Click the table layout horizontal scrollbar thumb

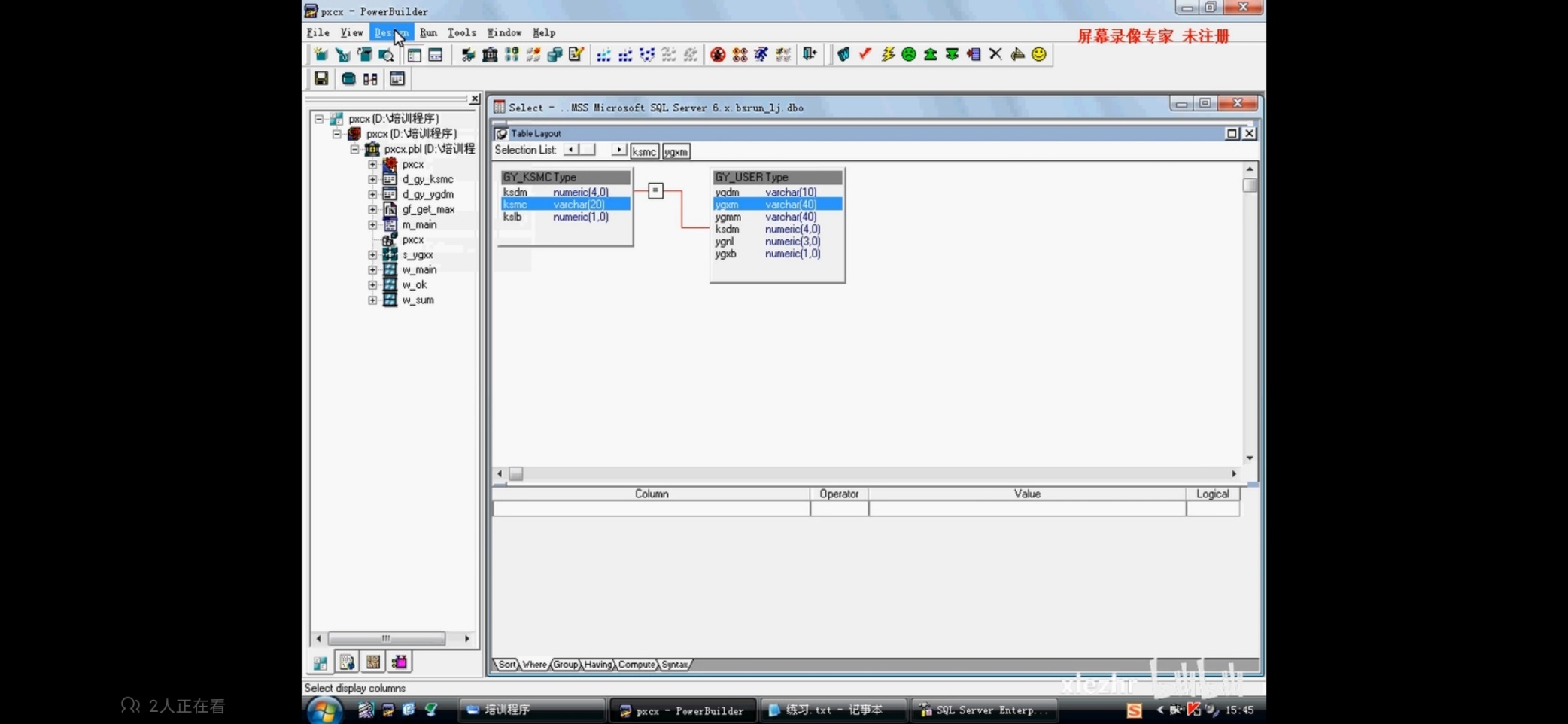(x=515, y=473)
